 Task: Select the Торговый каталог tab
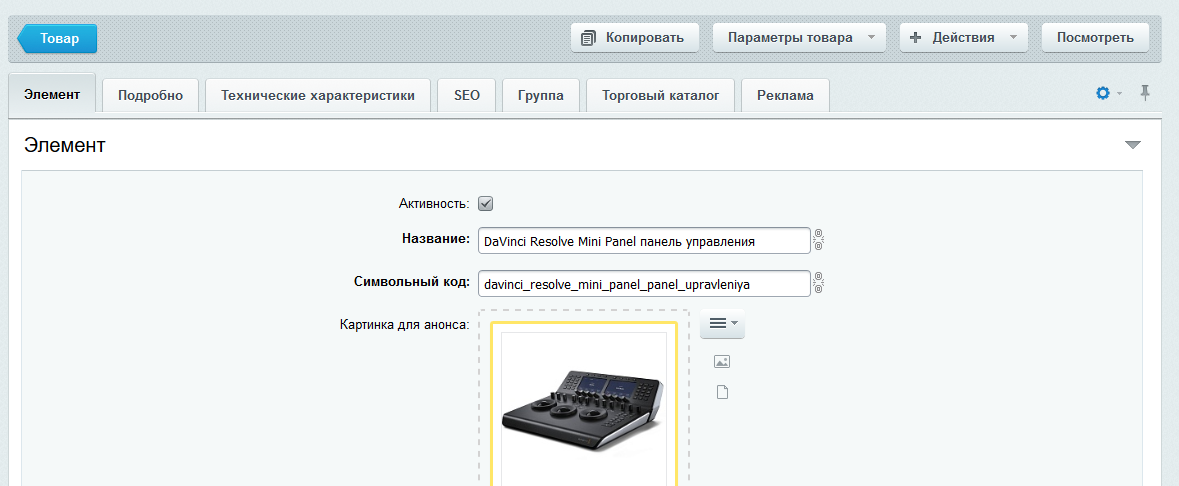click(660, 96)
